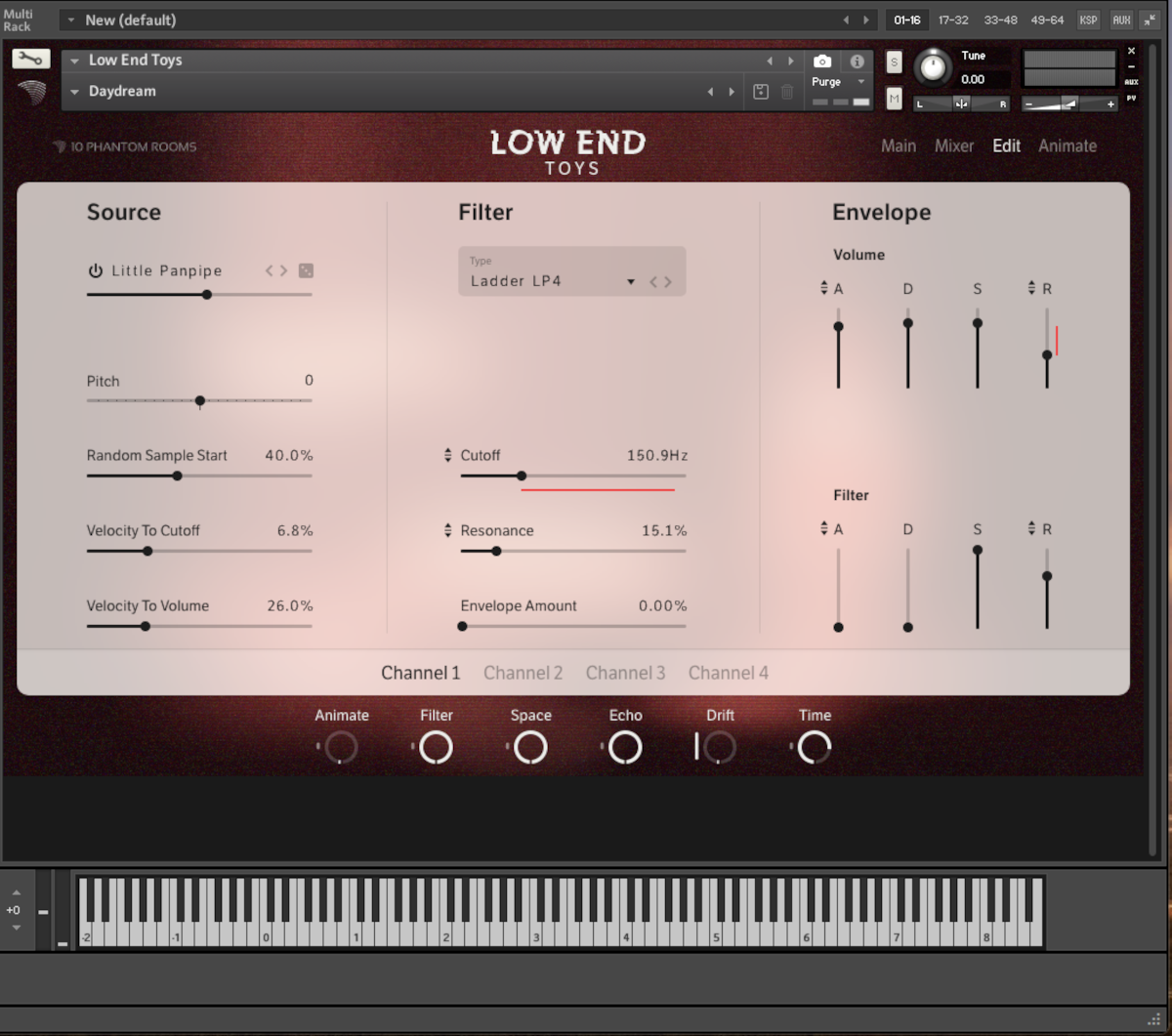Show instrument slots 01-16
1172x1036 pixels.
coord(906,20)
